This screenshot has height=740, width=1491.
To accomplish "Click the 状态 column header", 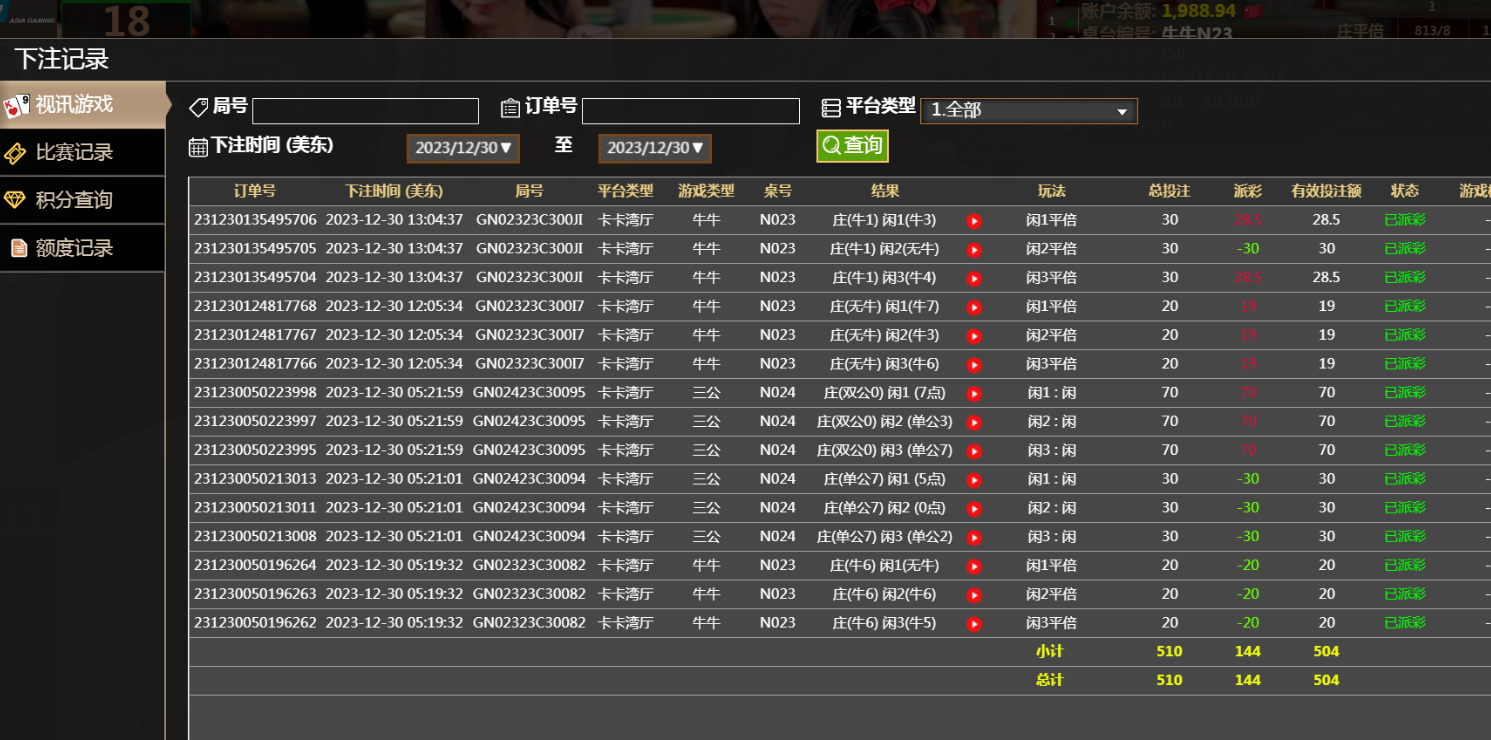I will tap(1404, 191).
